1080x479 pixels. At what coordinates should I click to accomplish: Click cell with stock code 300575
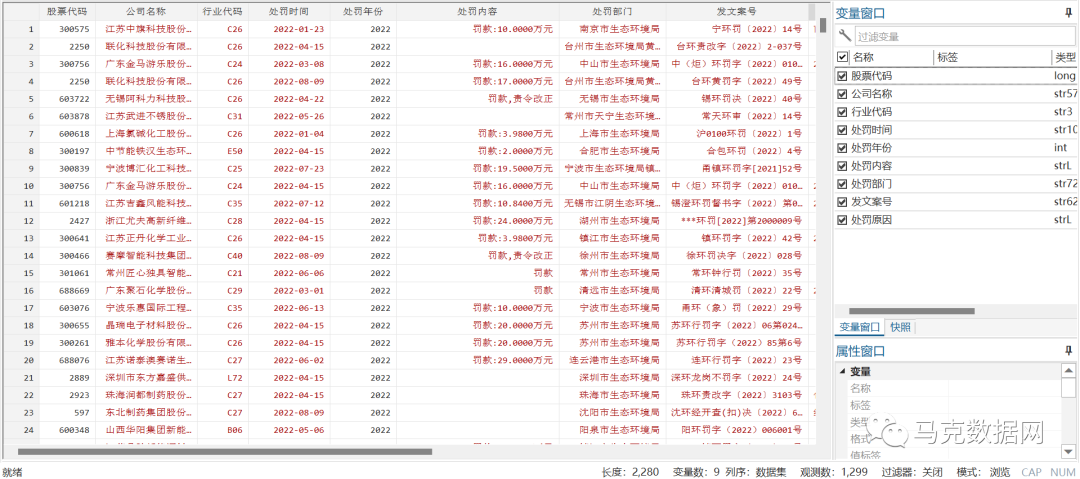(x=67, y=29)
